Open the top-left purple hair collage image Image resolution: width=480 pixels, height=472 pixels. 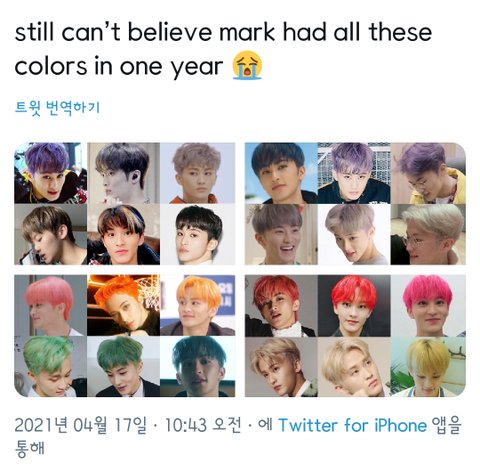(x=124, y=204)
